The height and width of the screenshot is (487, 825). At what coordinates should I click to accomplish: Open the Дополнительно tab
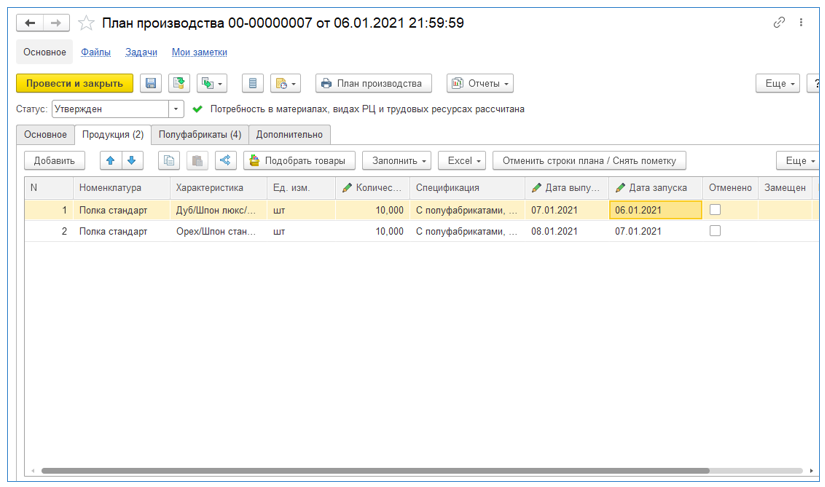click(x=289, y=134)
